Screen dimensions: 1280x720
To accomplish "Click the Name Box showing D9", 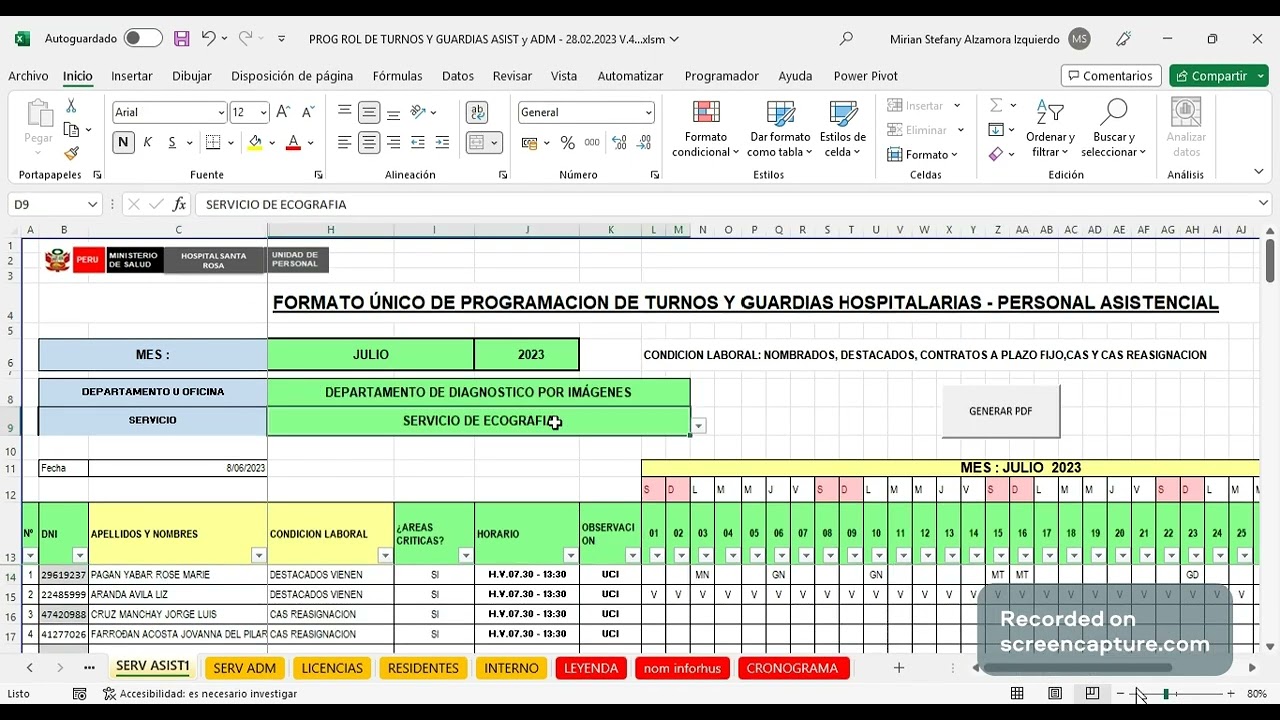I will 47,204.
